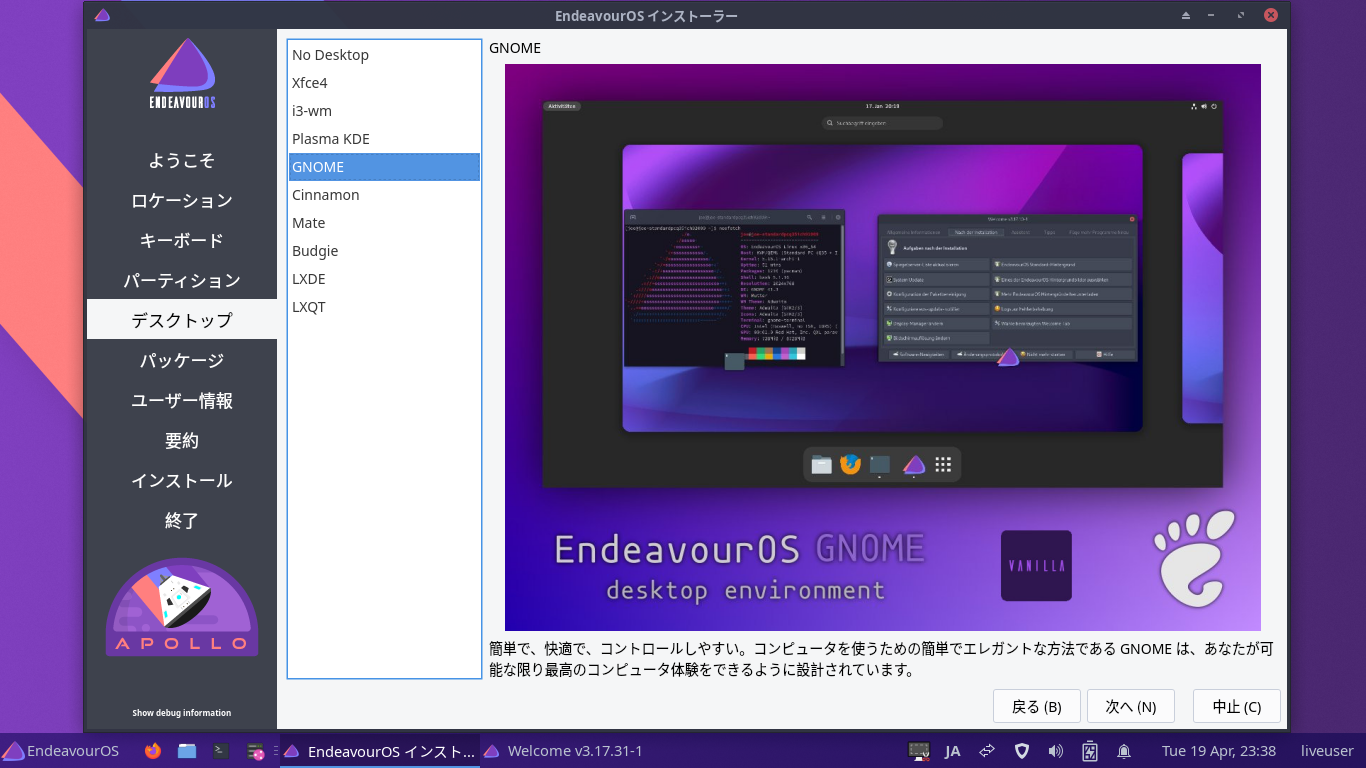Viewport: 1366px width, 768px height.
Task: Choose Cinnamon desktop environment
Action: (x=384, y=195)
